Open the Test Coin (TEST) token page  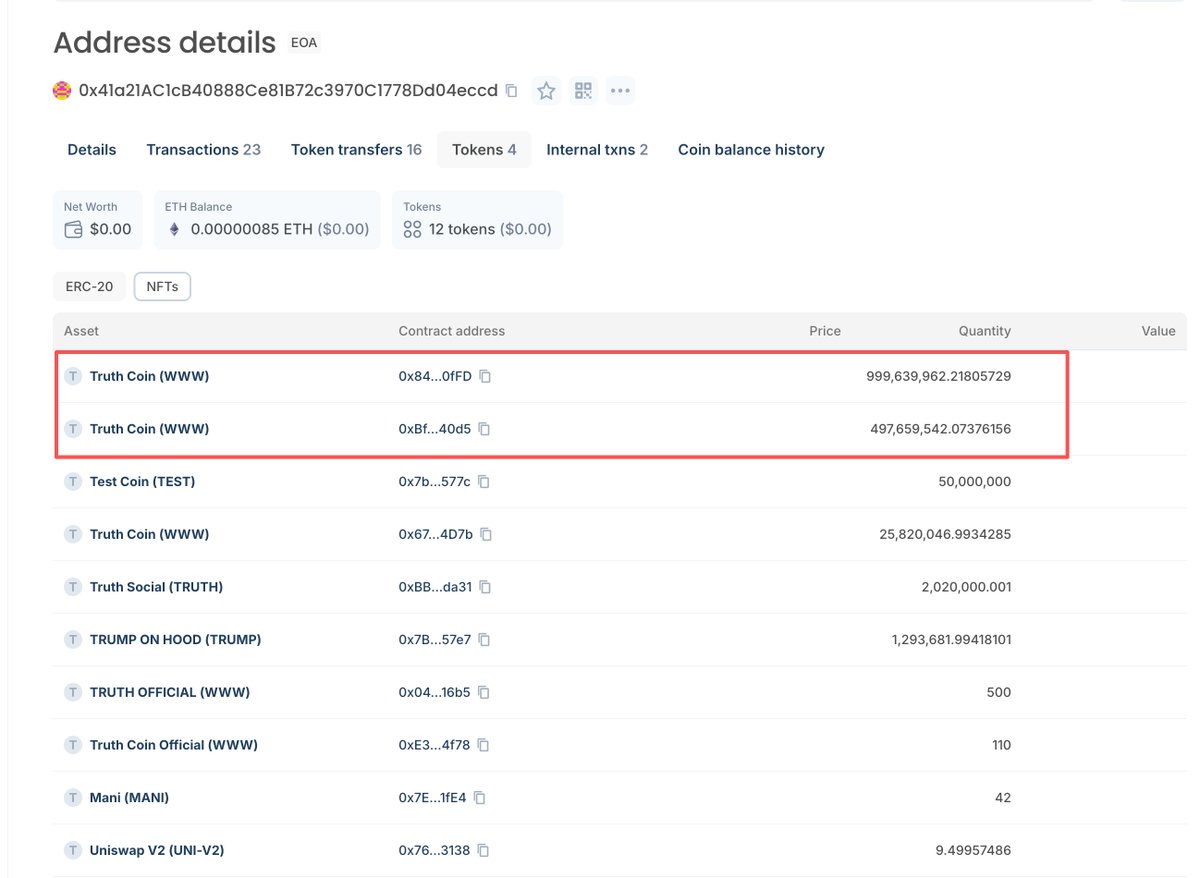click(x=142, y=482)
